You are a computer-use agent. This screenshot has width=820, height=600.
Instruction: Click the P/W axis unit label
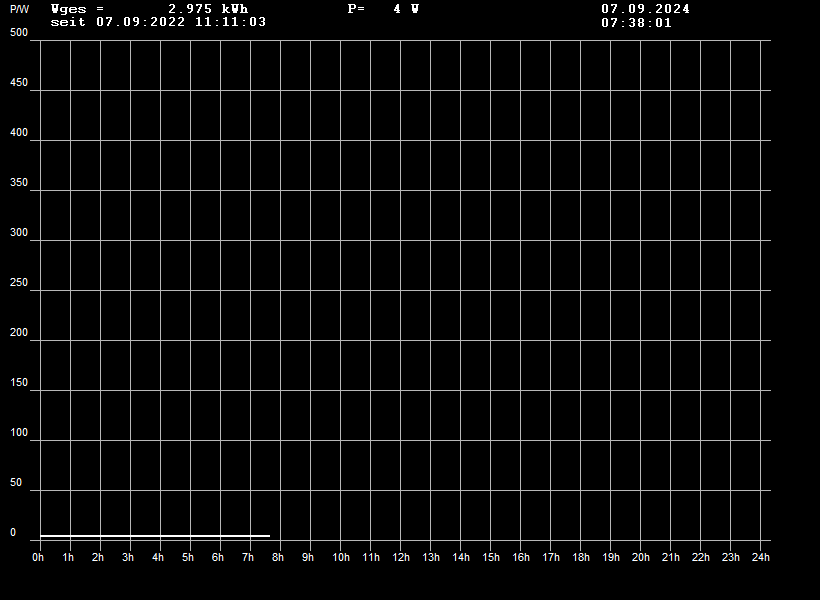coord(20,9)
